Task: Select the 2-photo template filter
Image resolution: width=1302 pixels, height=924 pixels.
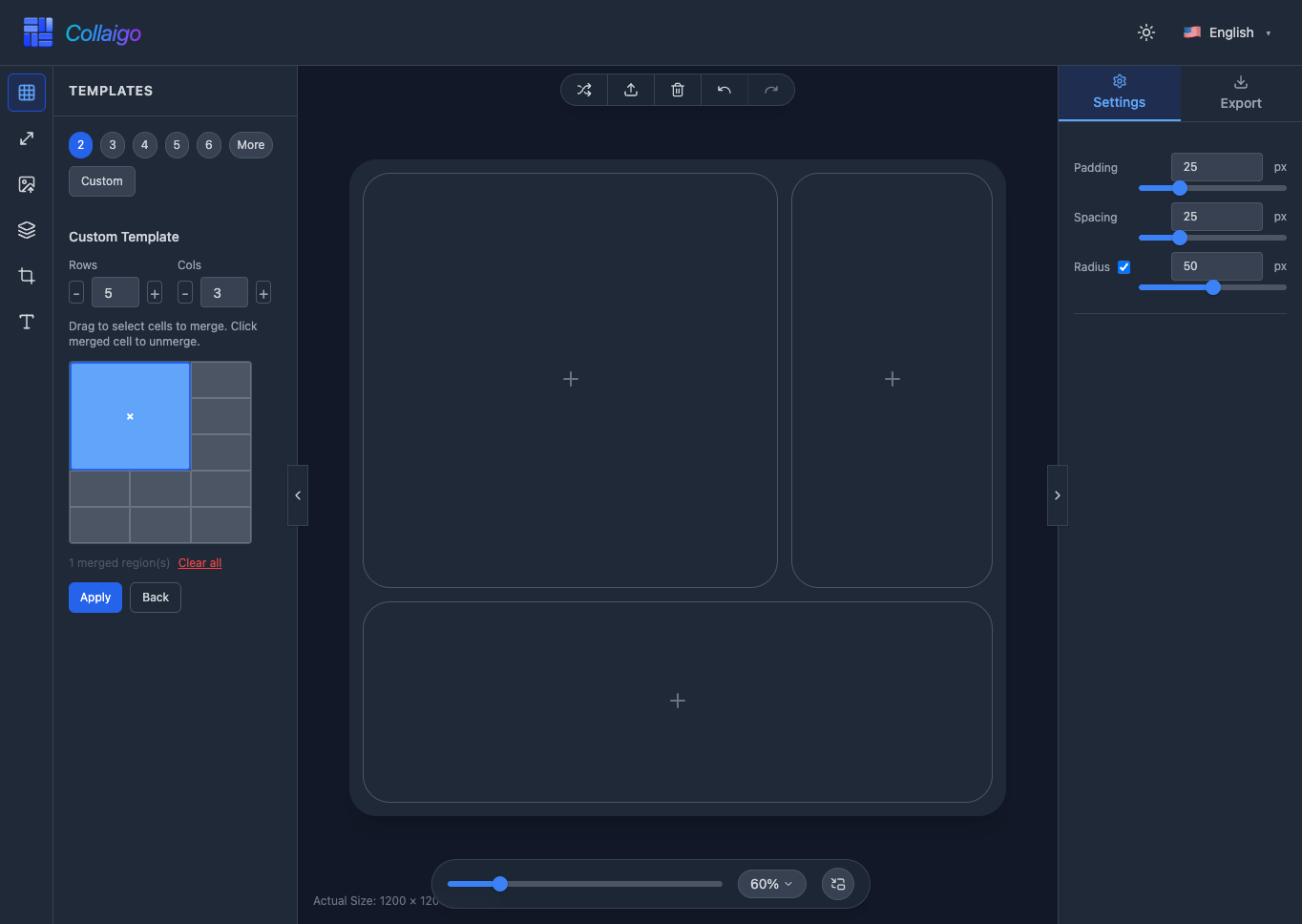Action: pos(81,145)
